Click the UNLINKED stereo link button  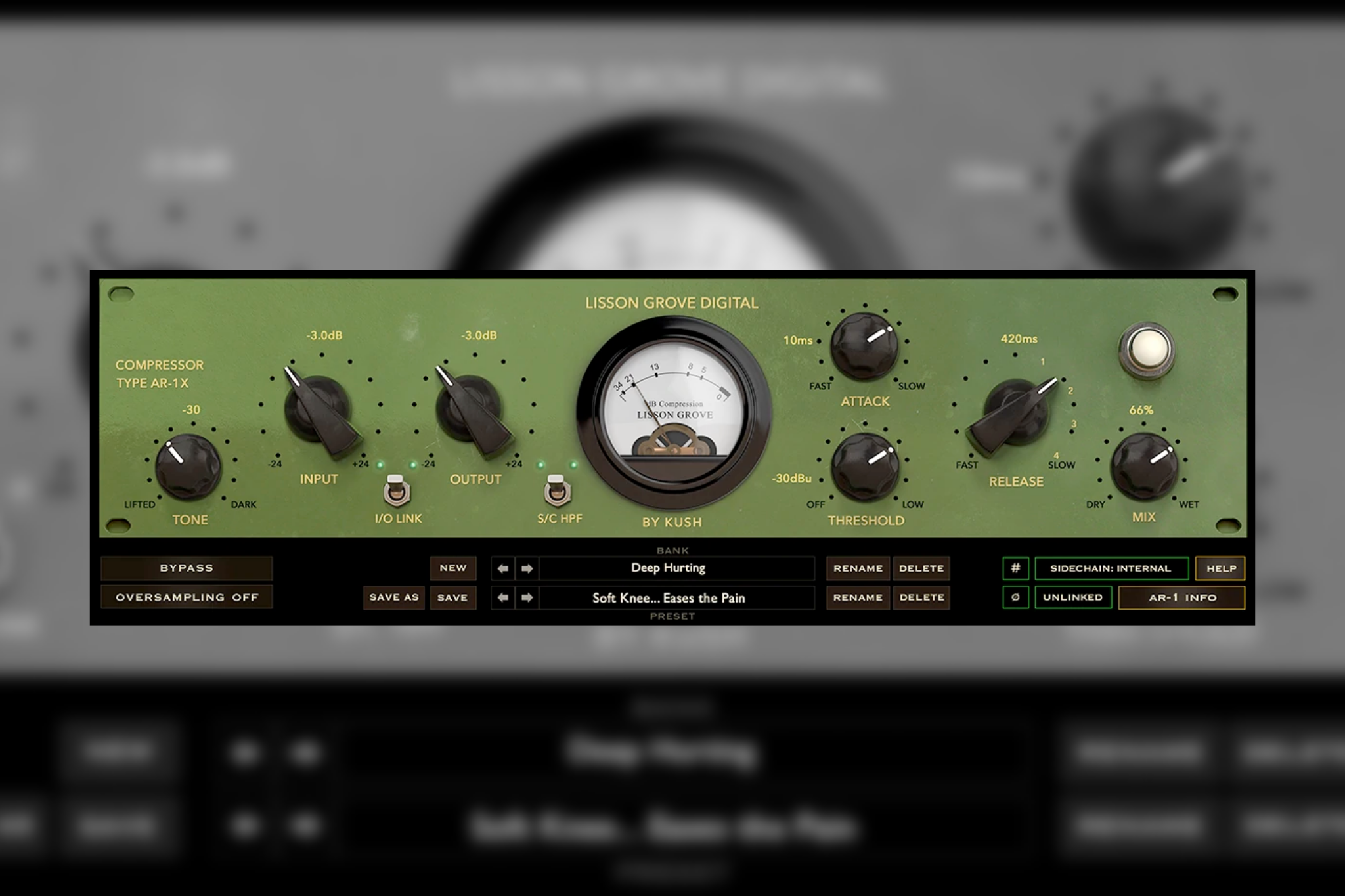[x=1072, y=597]
